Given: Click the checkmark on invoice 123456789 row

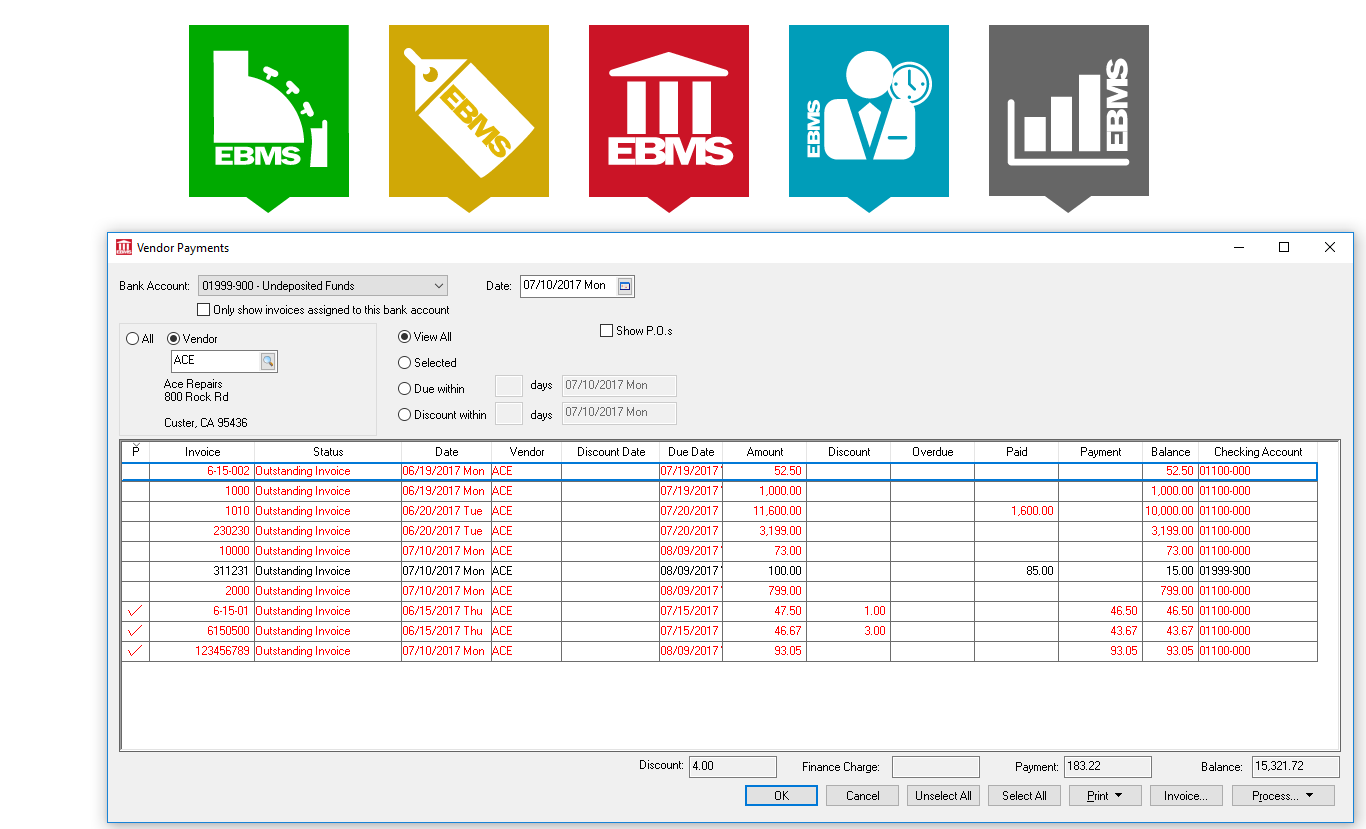Looking at the screenshot, I should [135, 651].
